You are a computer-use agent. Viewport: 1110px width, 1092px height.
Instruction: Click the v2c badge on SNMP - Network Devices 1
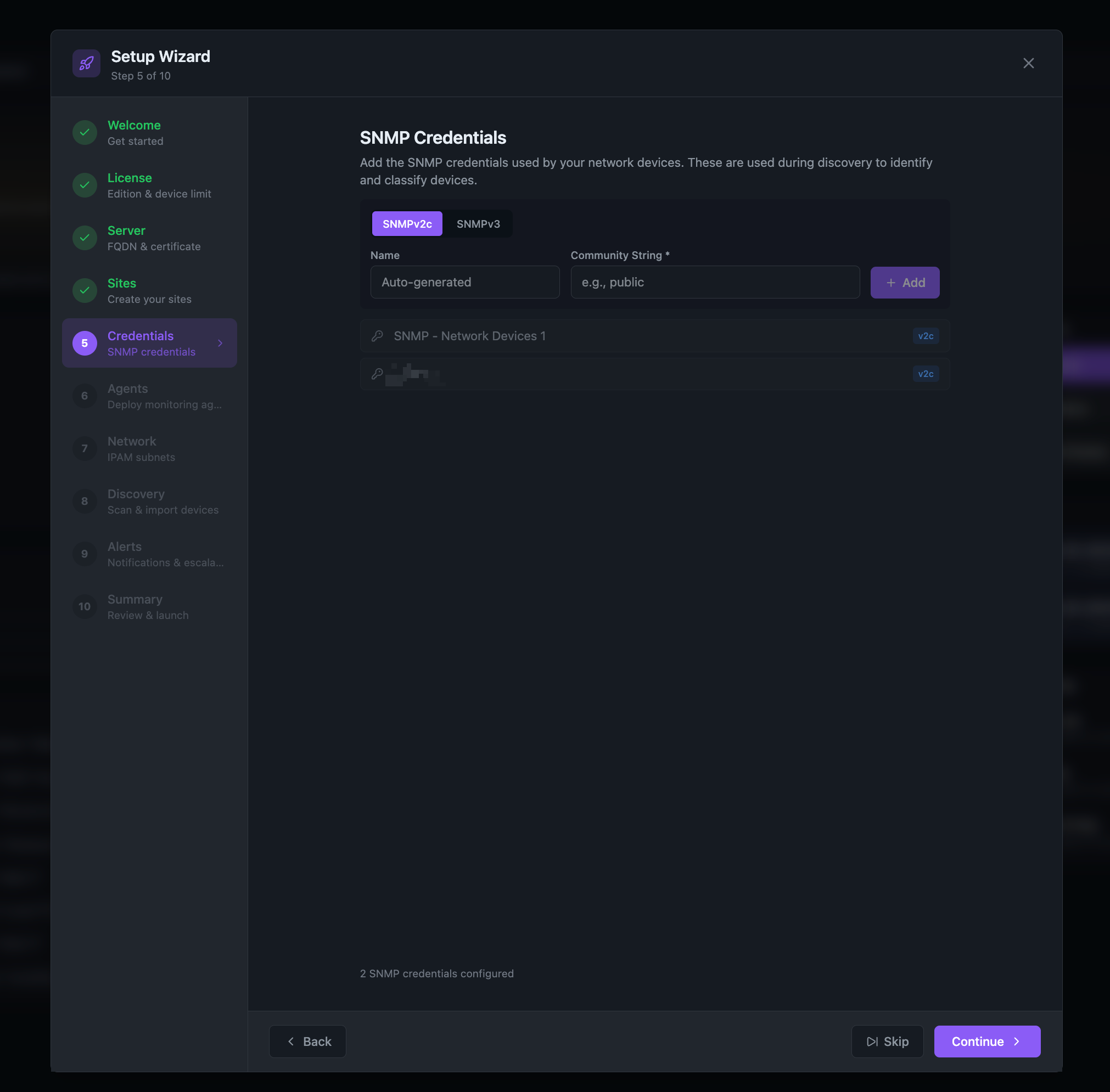(x=926, y=335)
